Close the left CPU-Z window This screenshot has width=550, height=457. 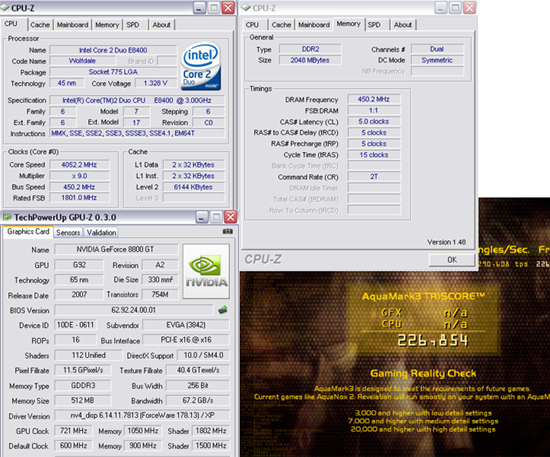(x=228, y=8)
